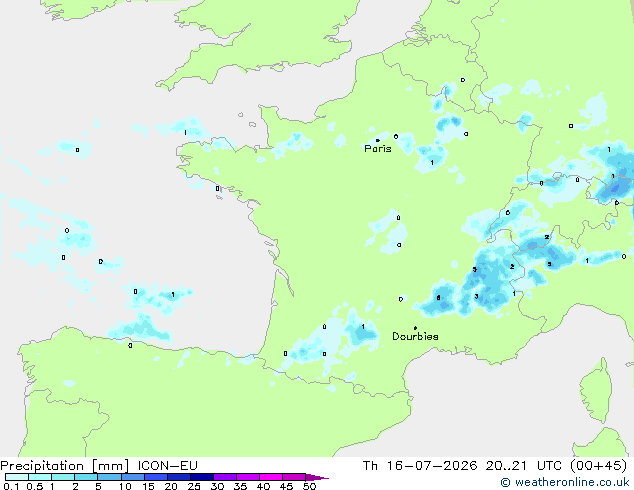Click the island of Corsica on the map
This screenshot has height=490, width=634.
pos(597,390)
